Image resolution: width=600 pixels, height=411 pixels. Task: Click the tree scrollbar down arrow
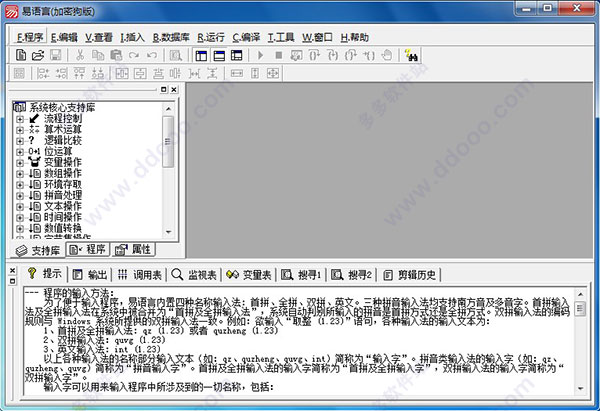[168, 232]
